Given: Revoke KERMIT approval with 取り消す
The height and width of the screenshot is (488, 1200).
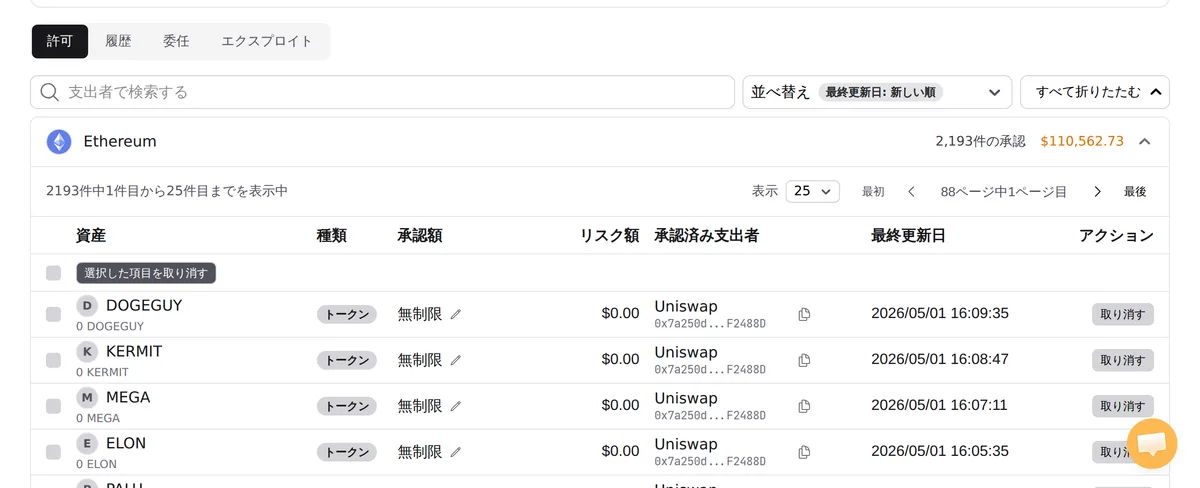Looking at the screenshot, I should pos(1122,360).
